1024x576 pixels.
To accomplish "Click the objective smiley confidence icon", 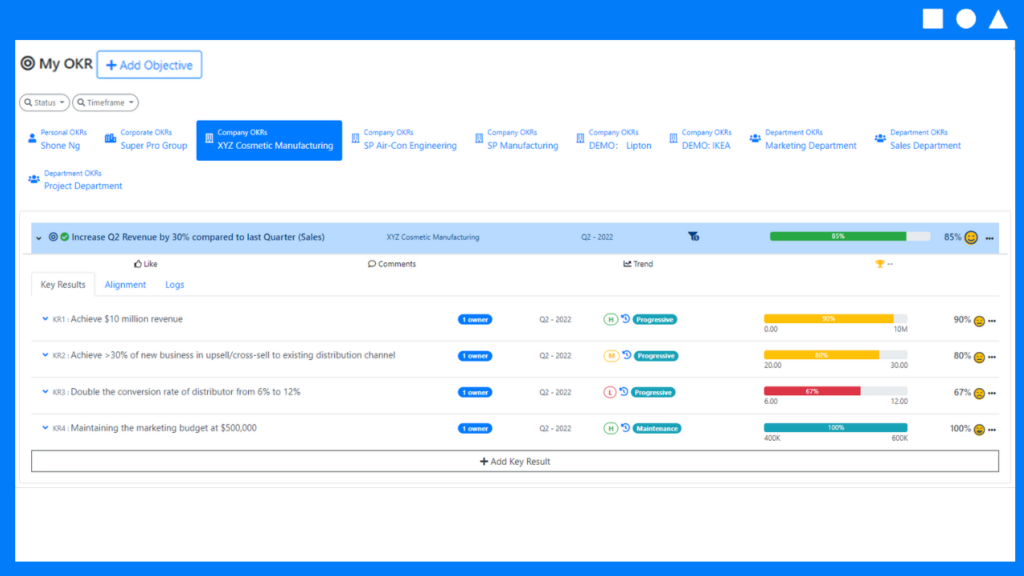I will (971, 238).
